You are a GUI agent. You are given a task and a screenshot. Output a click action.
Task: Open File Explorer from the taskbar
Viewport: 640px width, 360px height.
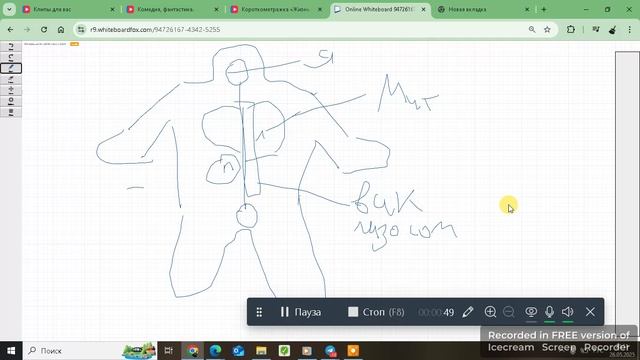pos(261,351)
